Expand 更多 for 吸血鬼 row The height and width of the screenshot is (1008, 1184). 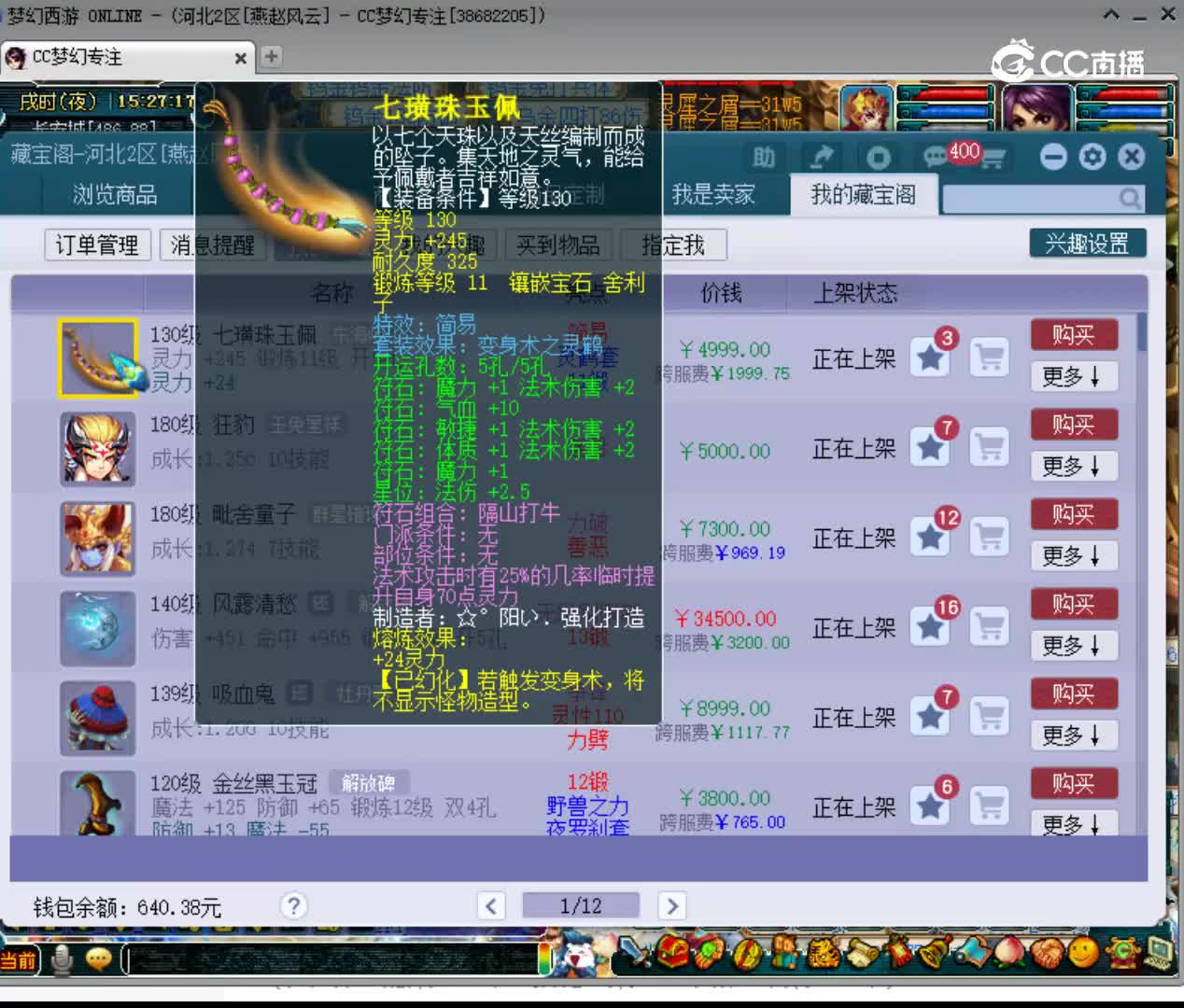click(1074, 735)
